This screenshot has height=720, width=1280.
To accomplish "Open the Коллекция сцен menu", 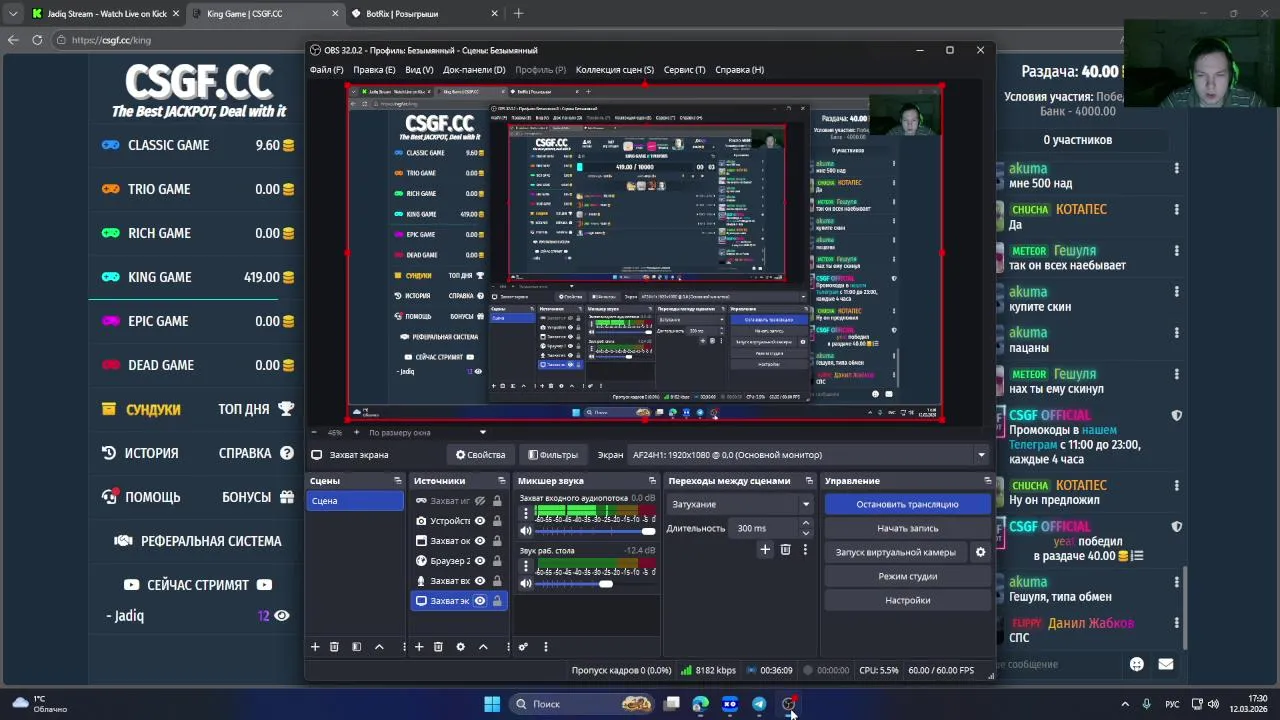I will [x=615, y=70].
